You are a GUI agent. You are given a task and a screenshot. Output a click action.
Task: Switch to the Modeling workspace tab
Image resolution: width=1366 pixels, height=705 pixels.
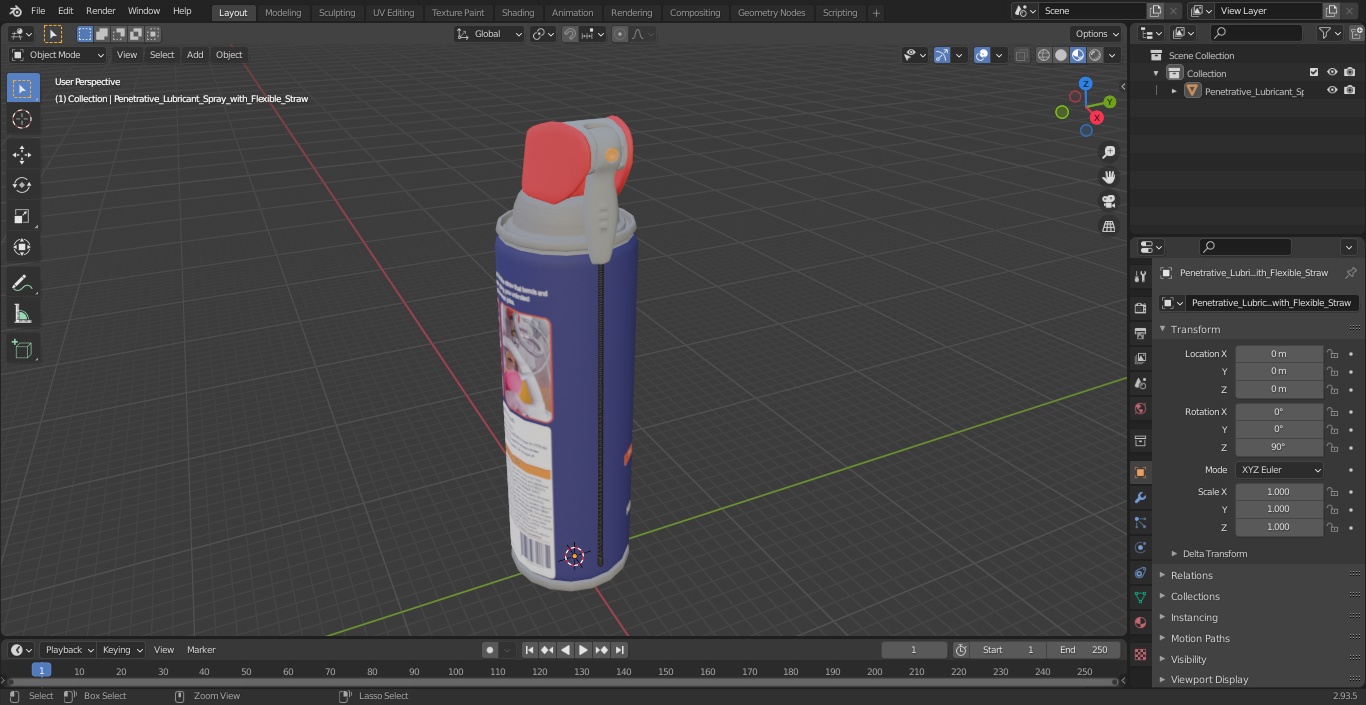[x=283, y=12]
